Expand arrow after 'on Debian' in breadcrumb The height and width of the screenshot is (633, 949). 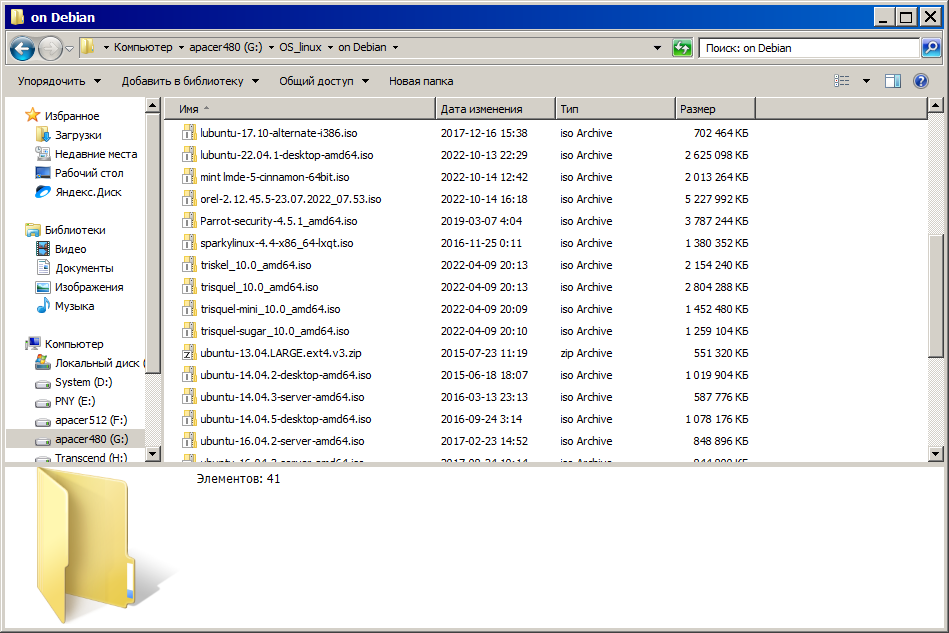(x=395, y=47)
